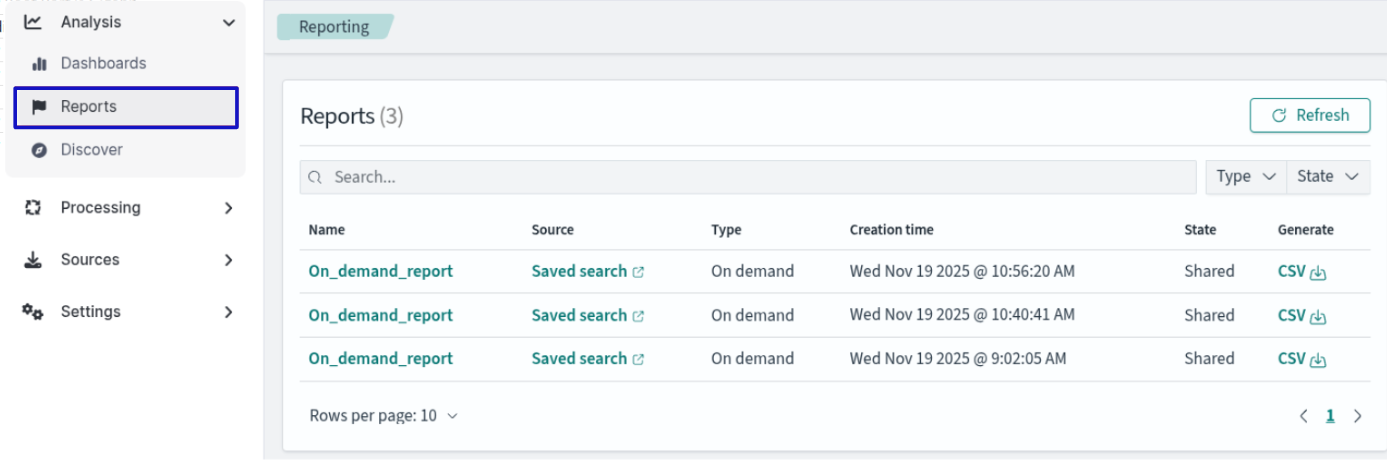Screen dimensions: 1387x462
Task: Open external link icon for first Saved search
Action: coord(638,272)
